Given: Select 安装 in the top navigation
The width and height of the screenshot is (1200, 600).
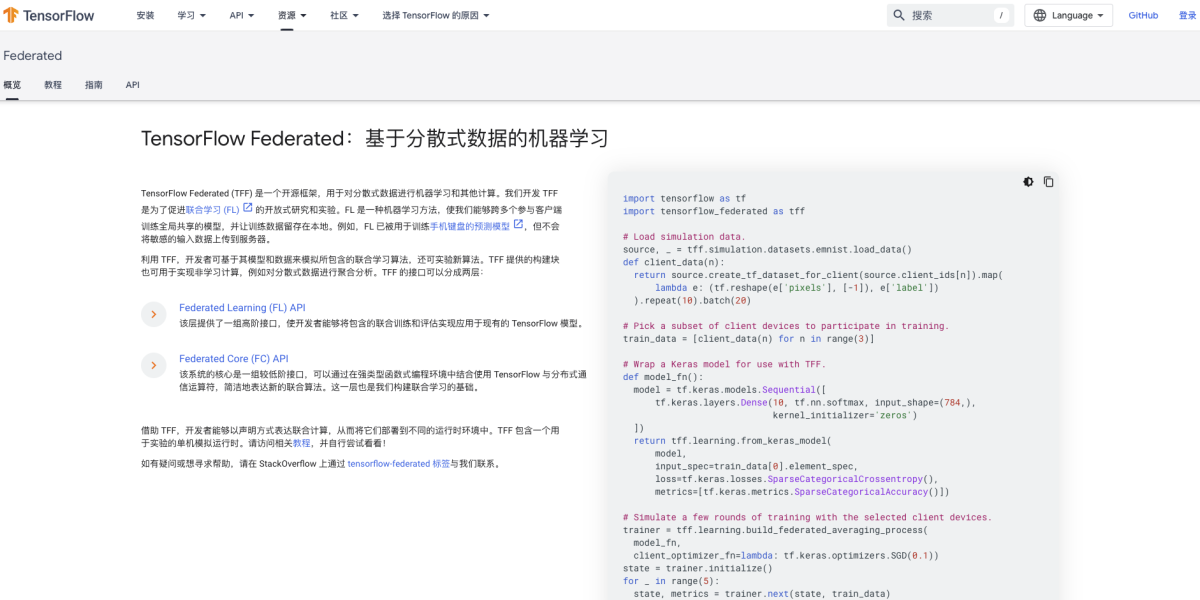Looking at the screenshot, I should [145, 15].
